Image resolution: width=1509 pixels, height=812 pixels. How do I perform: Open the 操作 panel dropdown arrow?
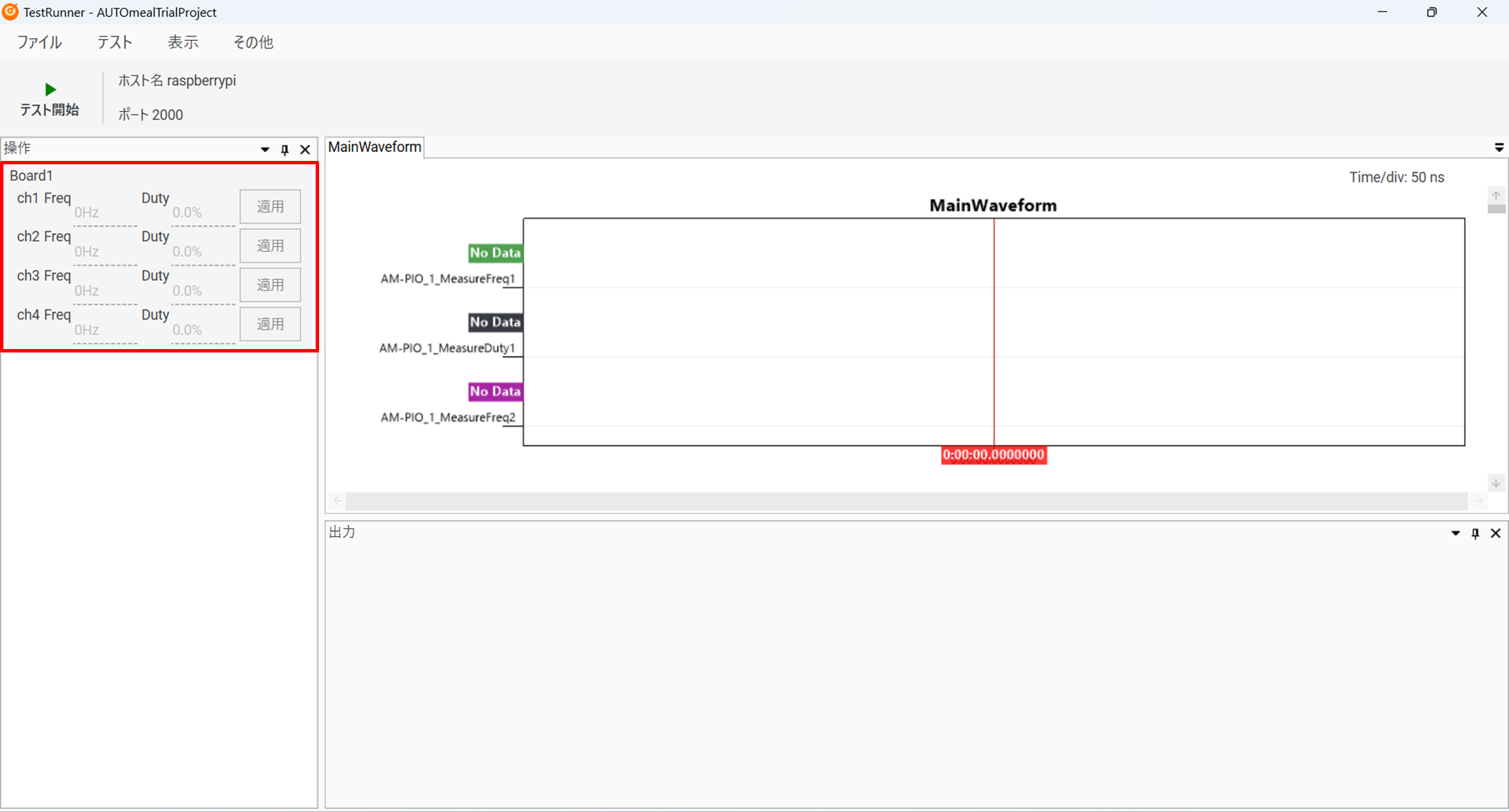(265, 149)
